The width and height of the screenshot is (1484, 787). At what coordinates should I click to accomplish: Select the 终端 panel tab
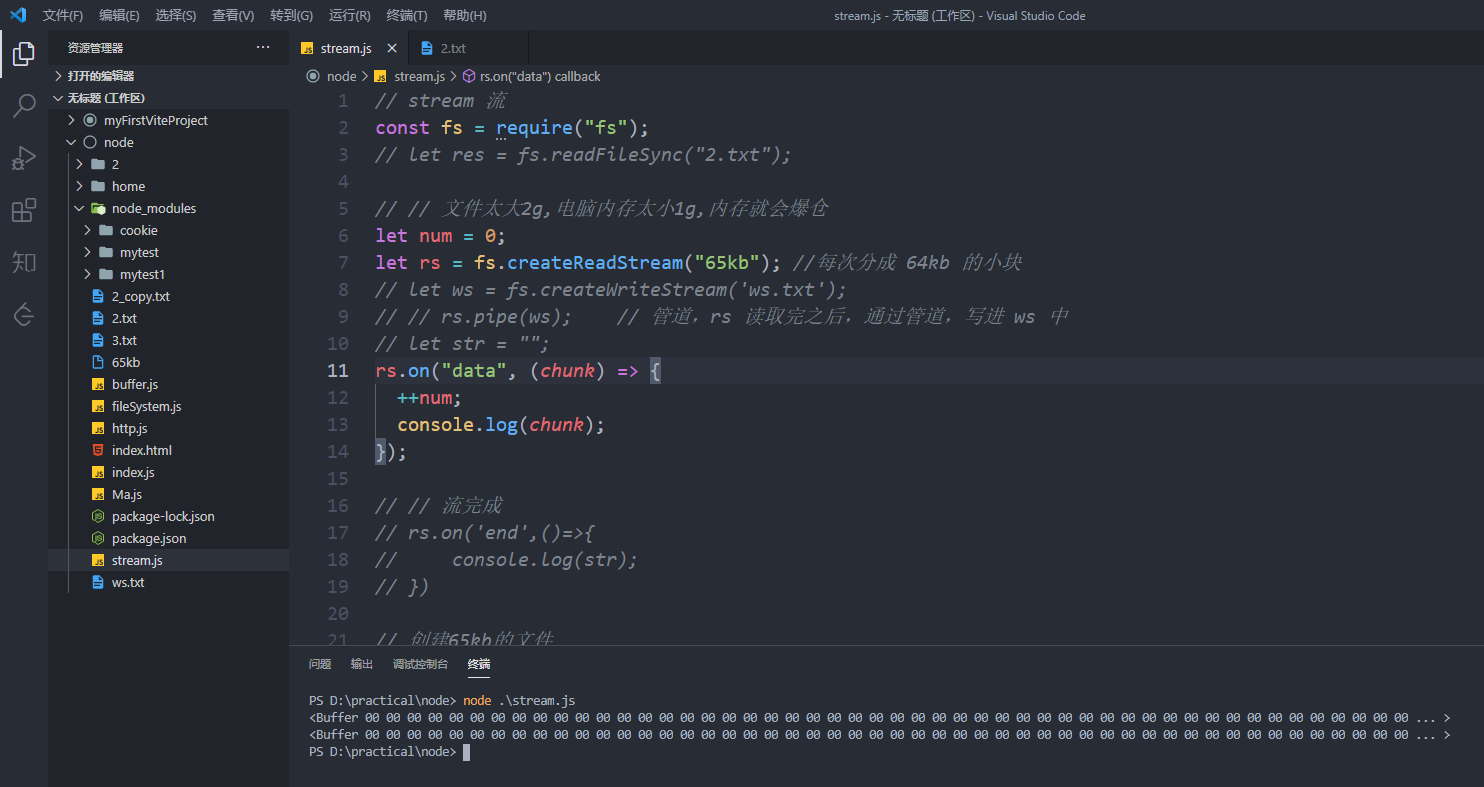[x=479, y=664]
